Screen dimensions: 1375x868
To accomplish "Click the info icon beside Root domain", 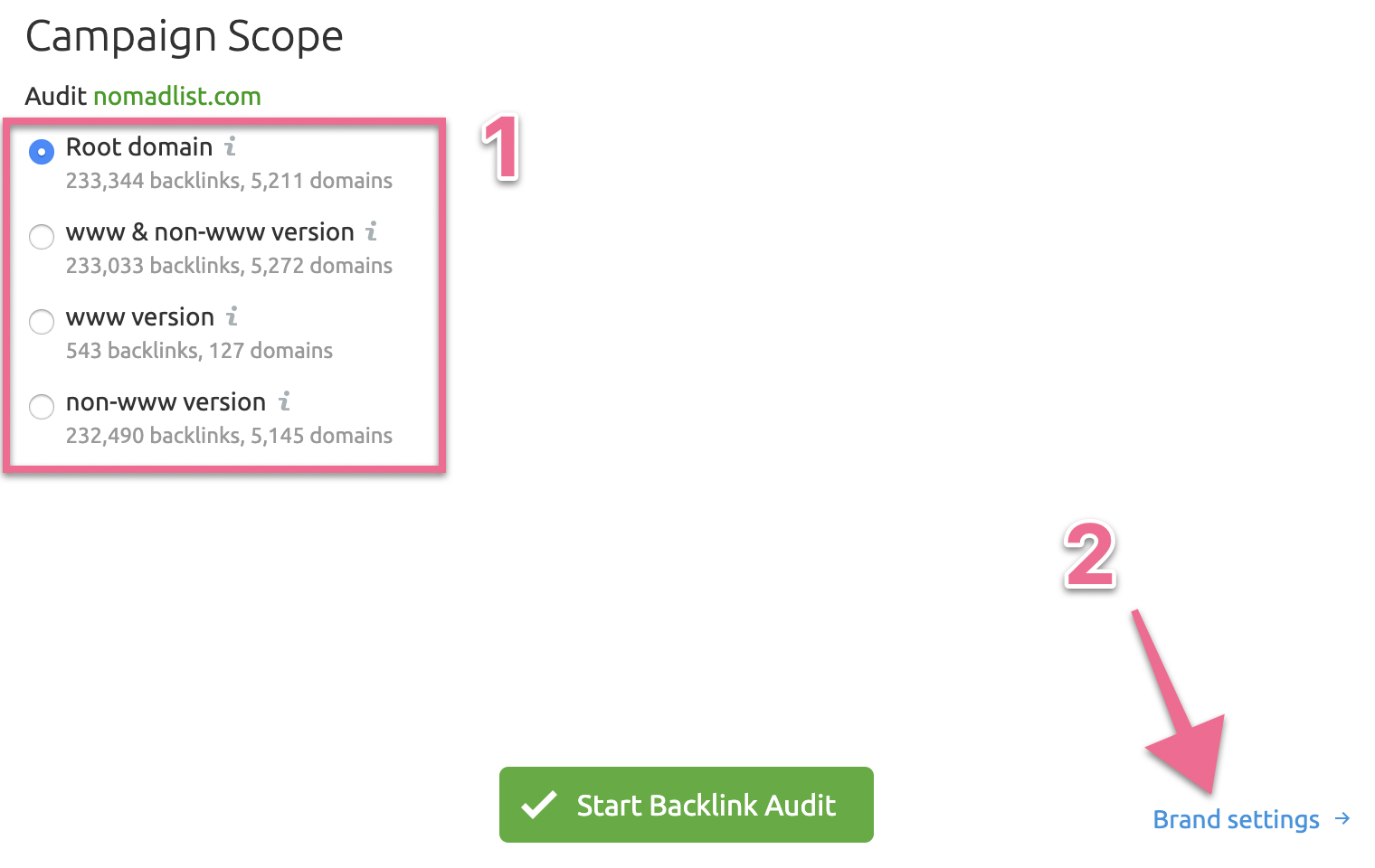I will (x=231, y=146).
